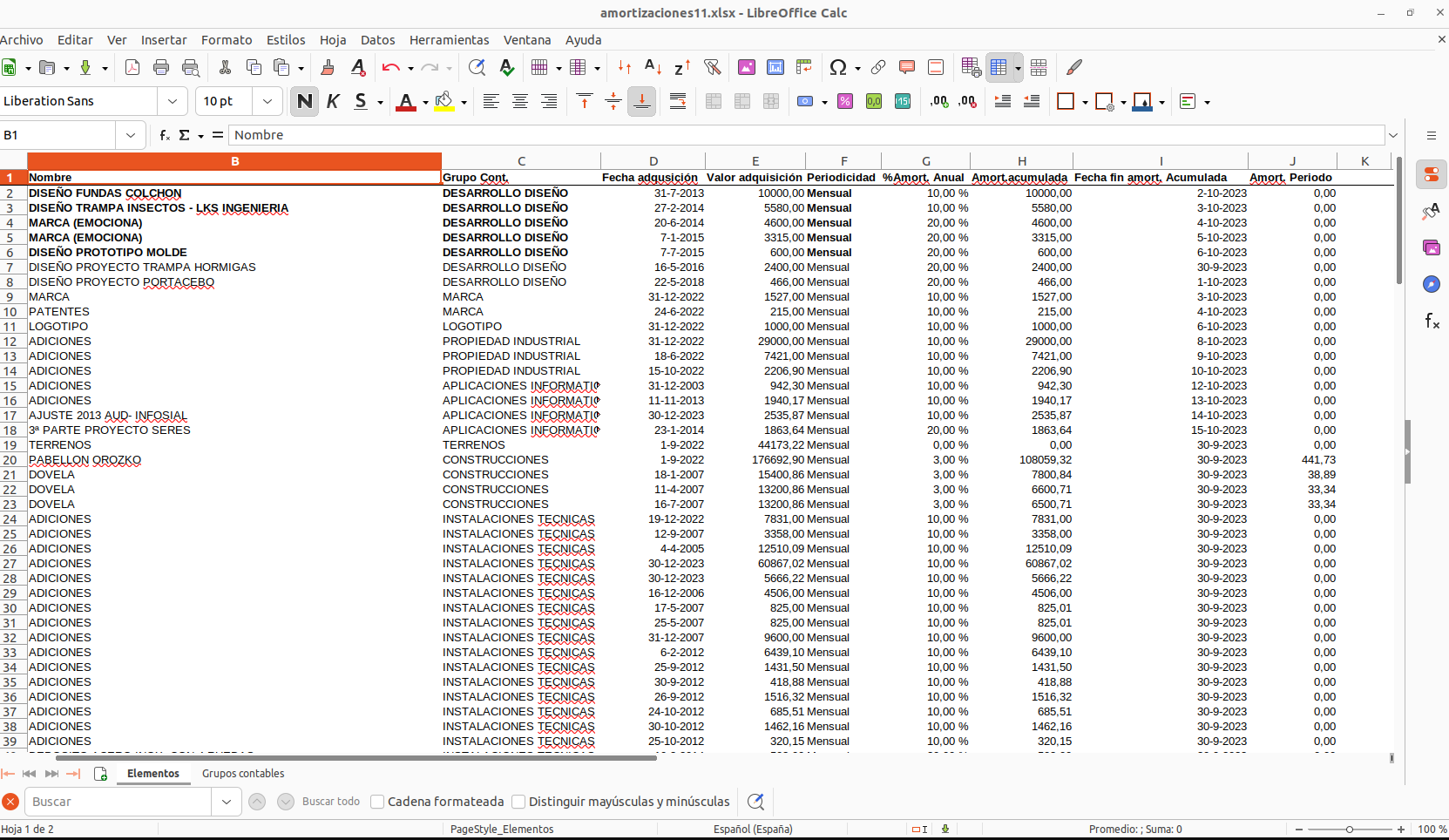Find previous match arrow button
Image resolution: width=1449 pixels, height=840 pixels.
click(257, 802)
